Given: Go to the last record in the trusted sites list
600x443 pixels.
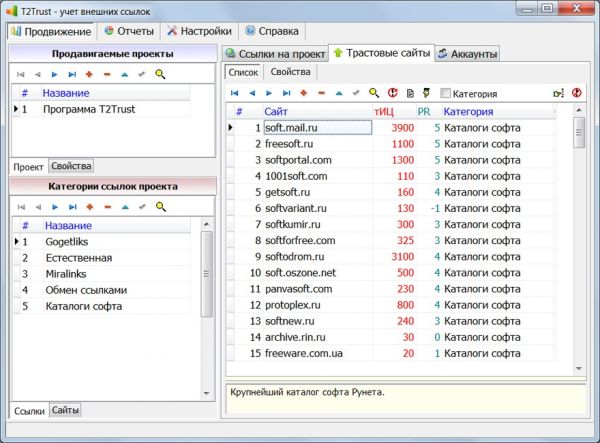Looking at the screenshot, I should coord(287,93).
